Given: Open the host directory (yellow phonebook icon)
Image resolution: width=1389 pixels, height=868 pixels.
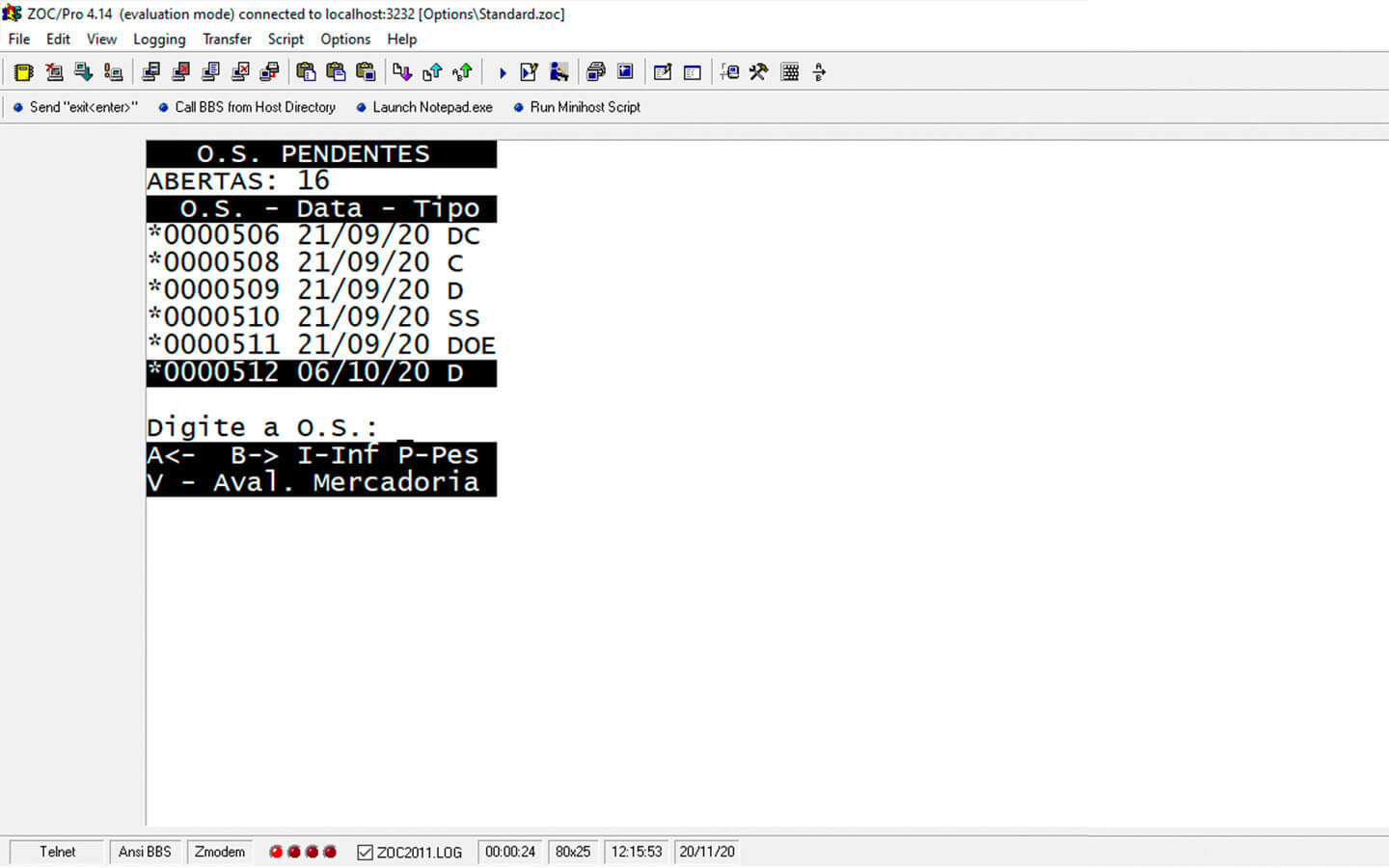Looking at the screenshot, I should [24, 72].
